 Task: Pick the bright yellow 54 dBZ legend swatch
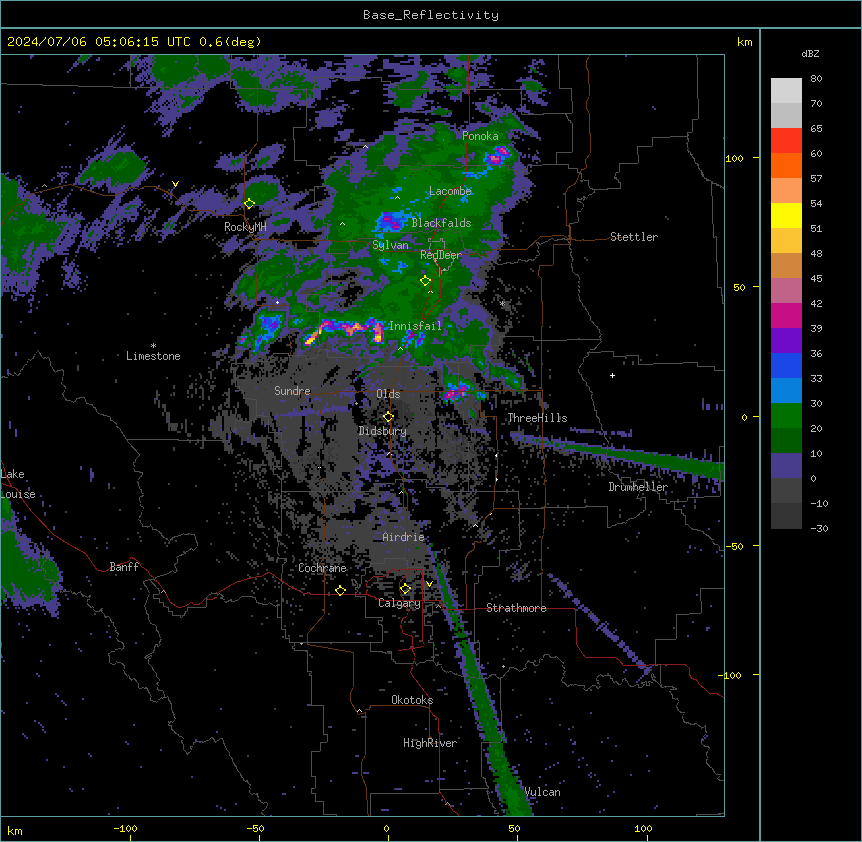pos(786,215)
